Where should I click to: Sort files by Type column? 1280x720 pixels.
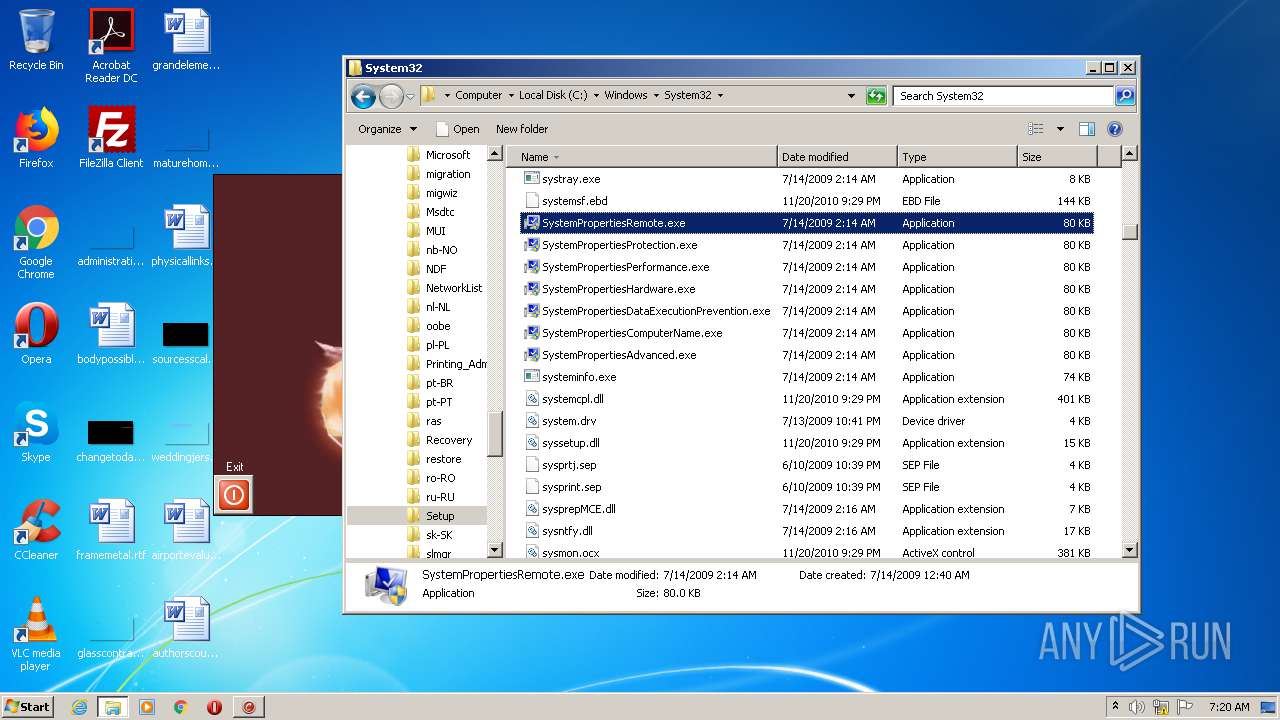point(957,157)
